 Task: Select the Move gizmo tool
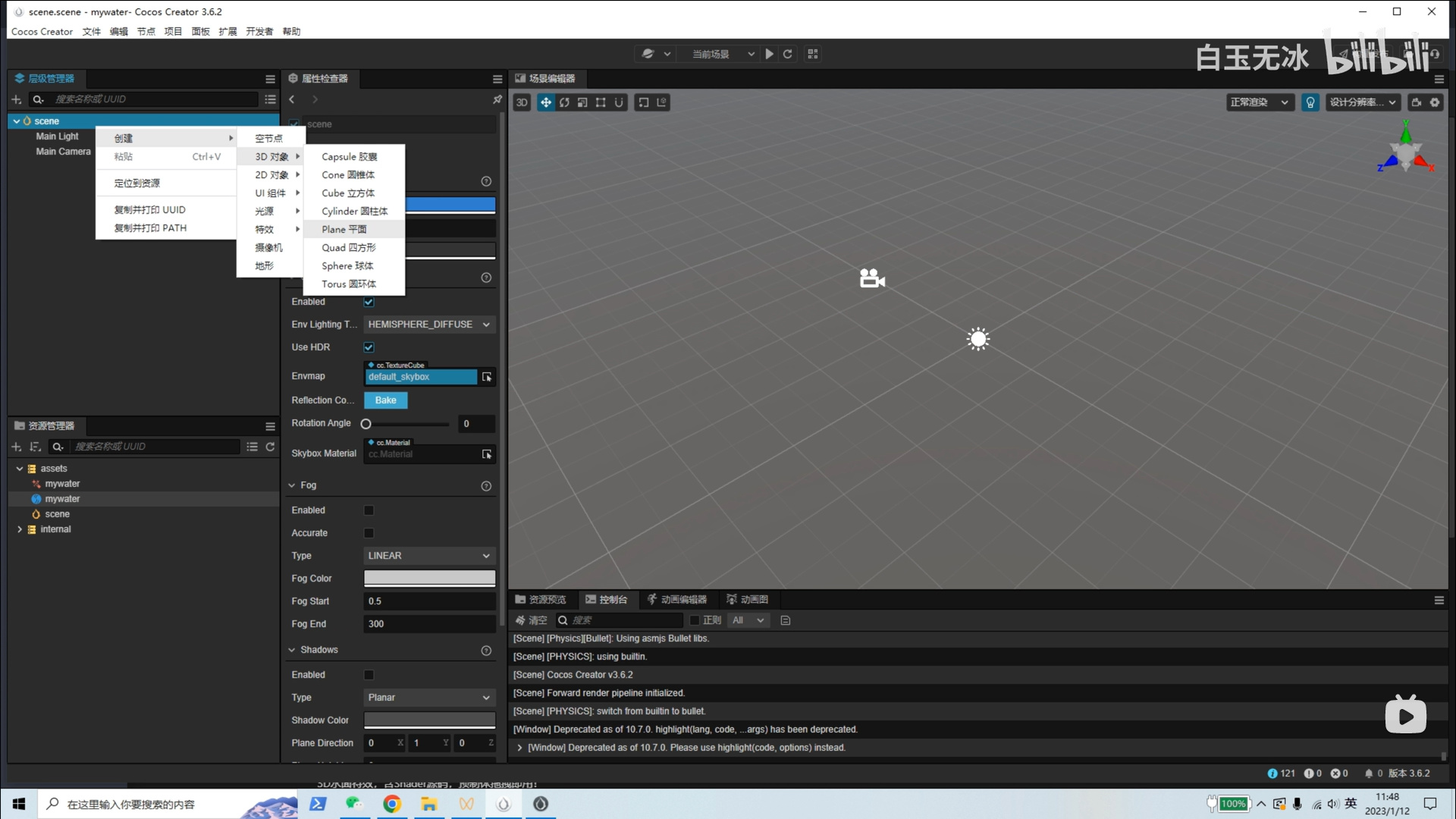(546, 102)
